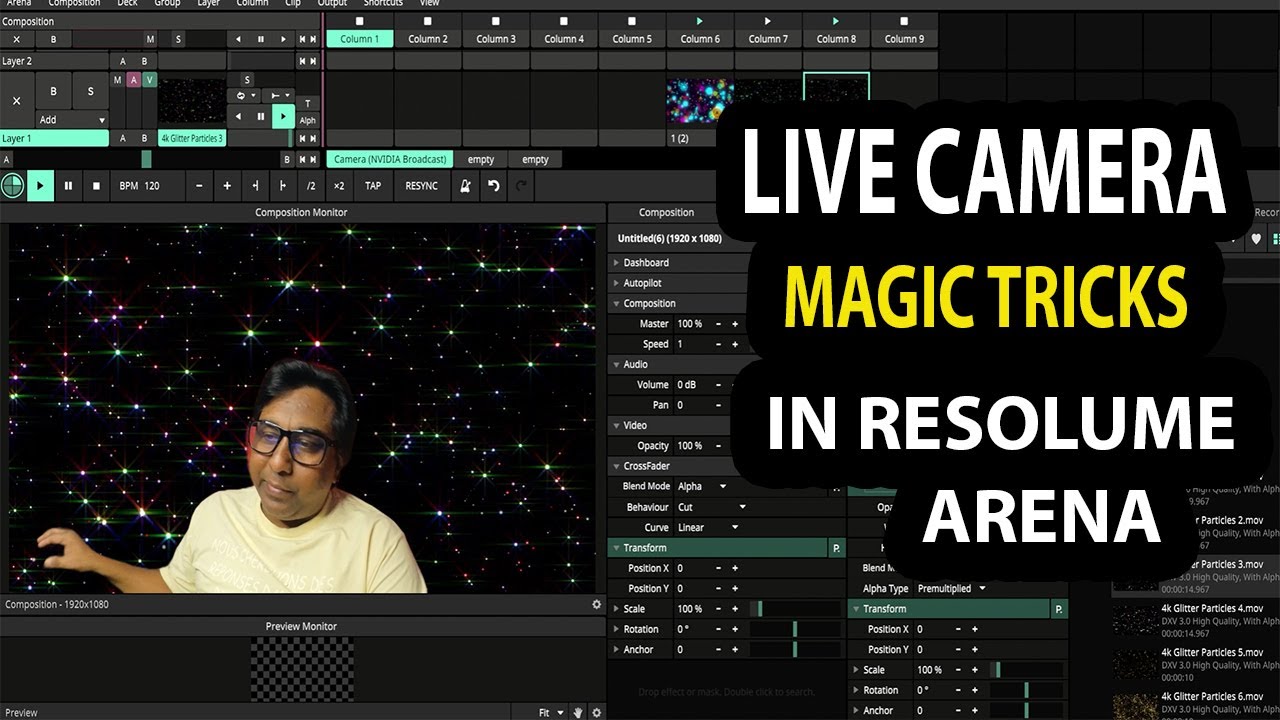Open the Behaviour Cut dropdown
Viewport: 1280px width, 720px height.
click(x=711, y=507)
